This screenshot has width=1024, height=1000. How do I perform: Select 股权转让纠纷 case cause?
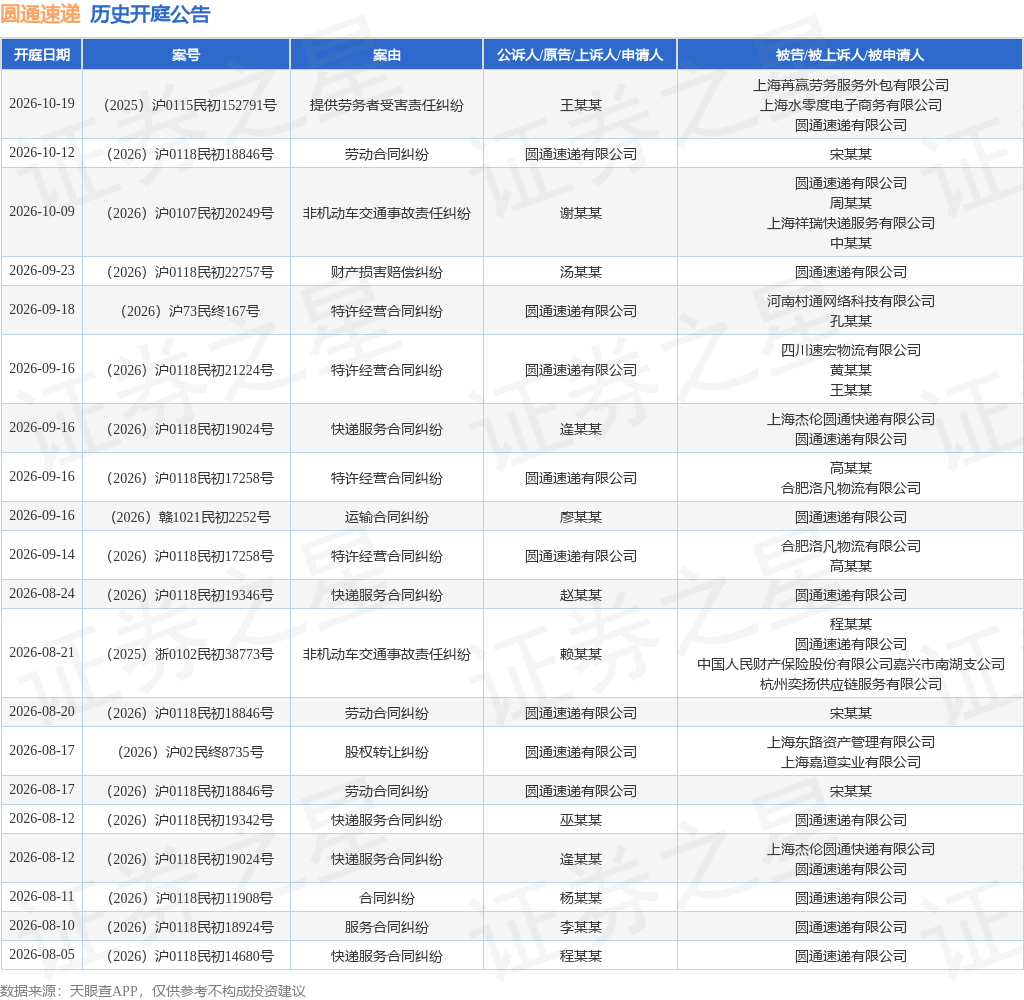[x=387, y=752]
